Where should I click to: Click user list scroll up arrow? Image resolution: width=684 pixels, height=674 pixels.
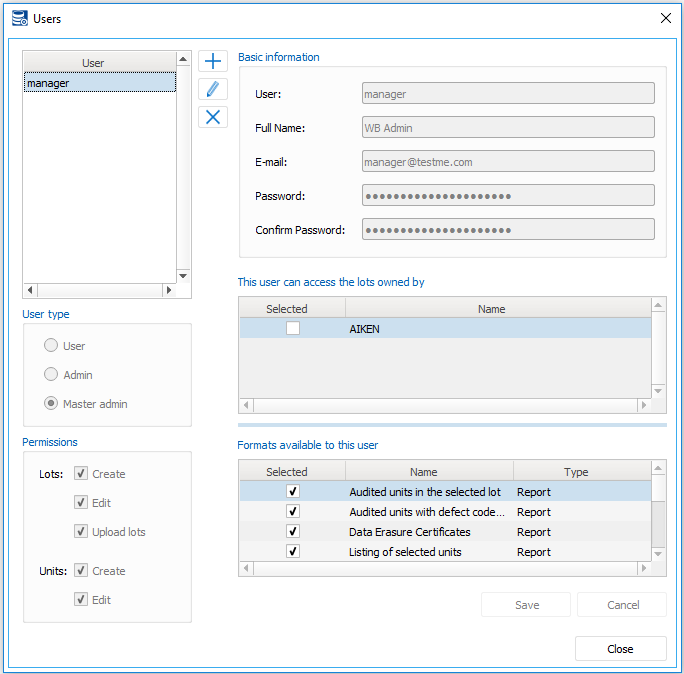point(183,59)
